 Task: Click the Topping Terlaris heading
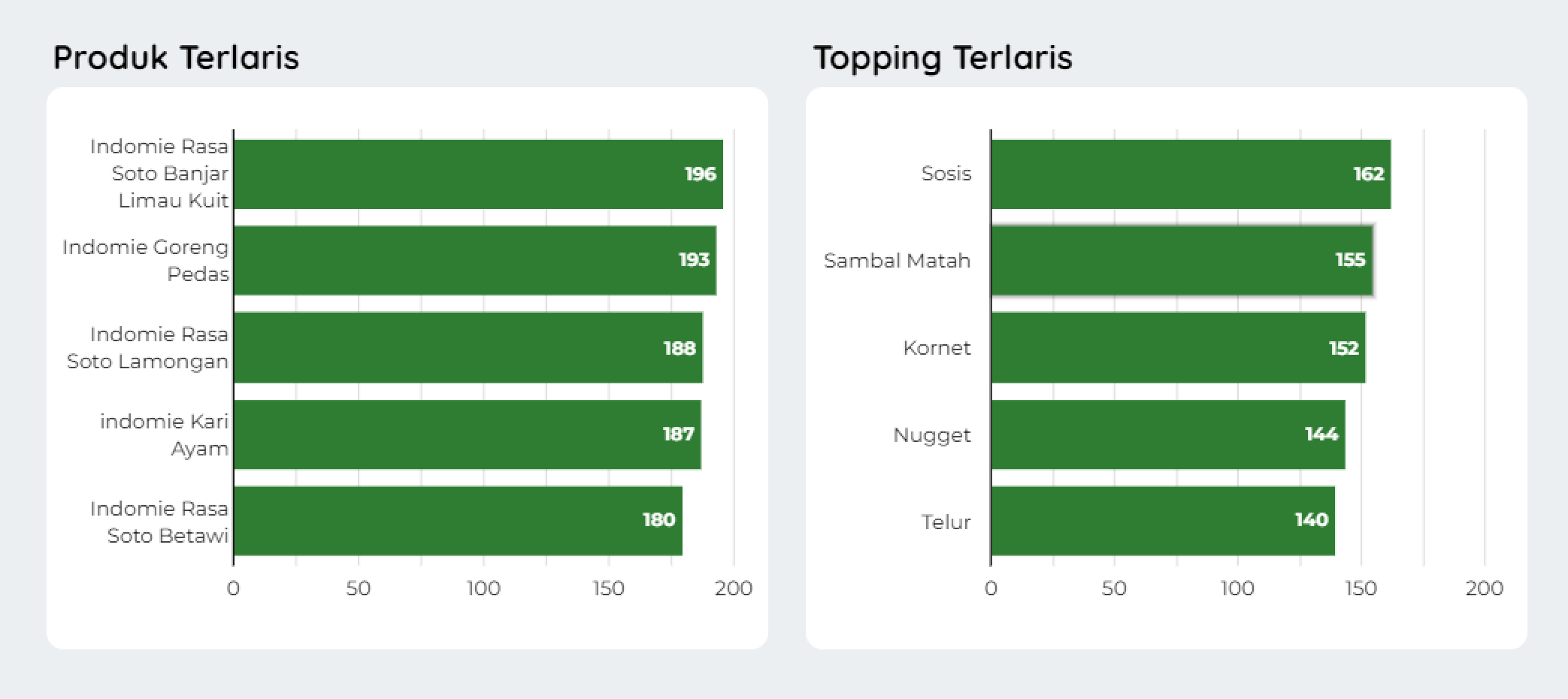point(943,58)
